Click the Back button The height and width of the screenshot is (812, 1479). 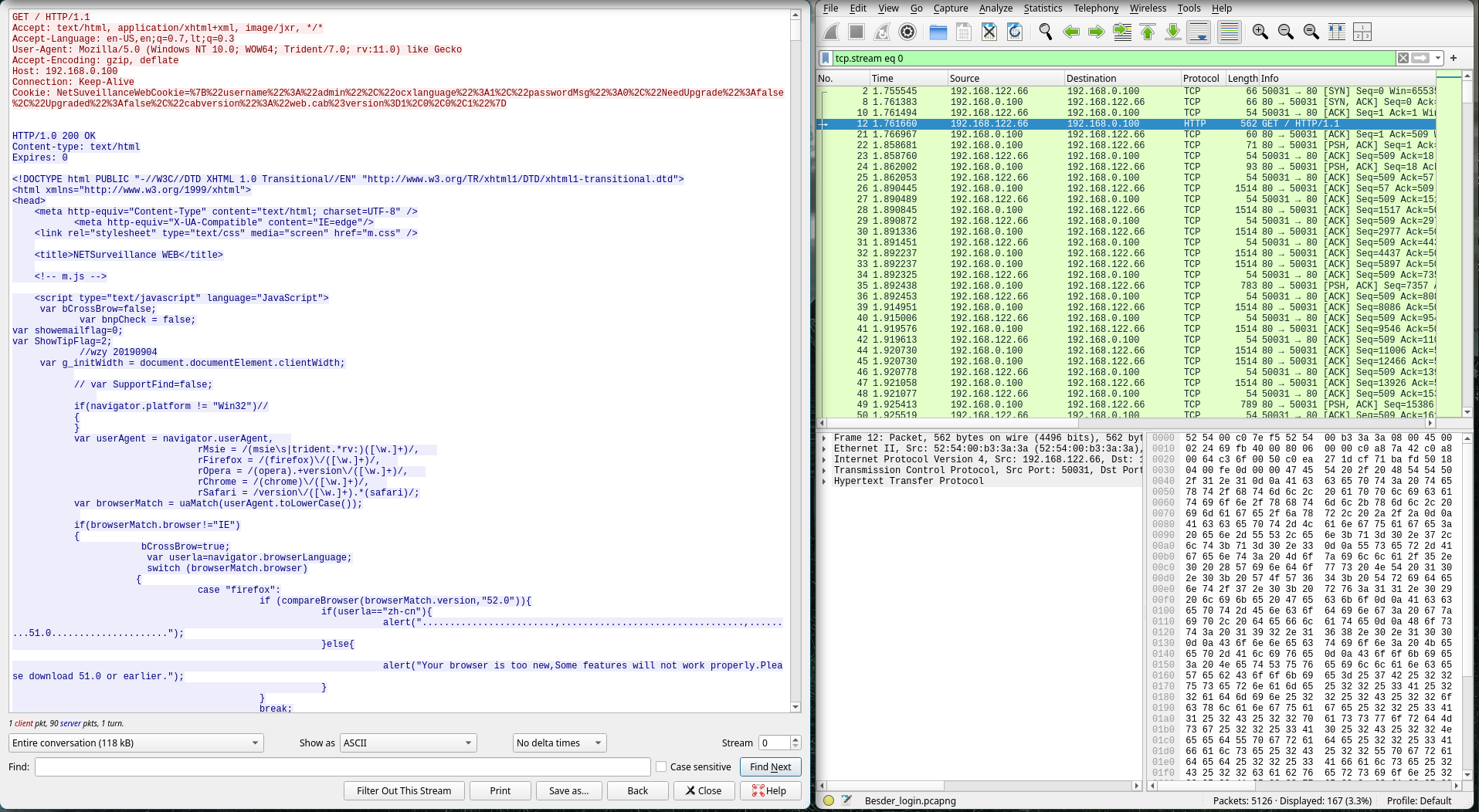[638, 791]
